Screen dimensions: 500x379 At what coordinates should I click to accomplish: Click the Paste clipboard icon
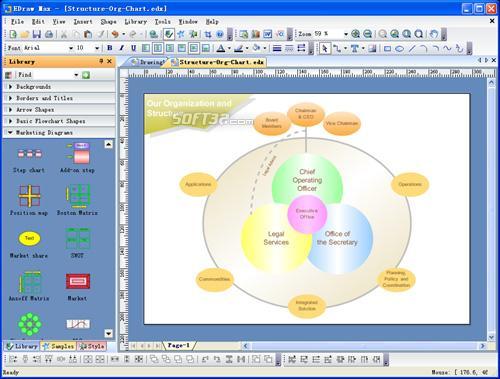pos(88,34)
